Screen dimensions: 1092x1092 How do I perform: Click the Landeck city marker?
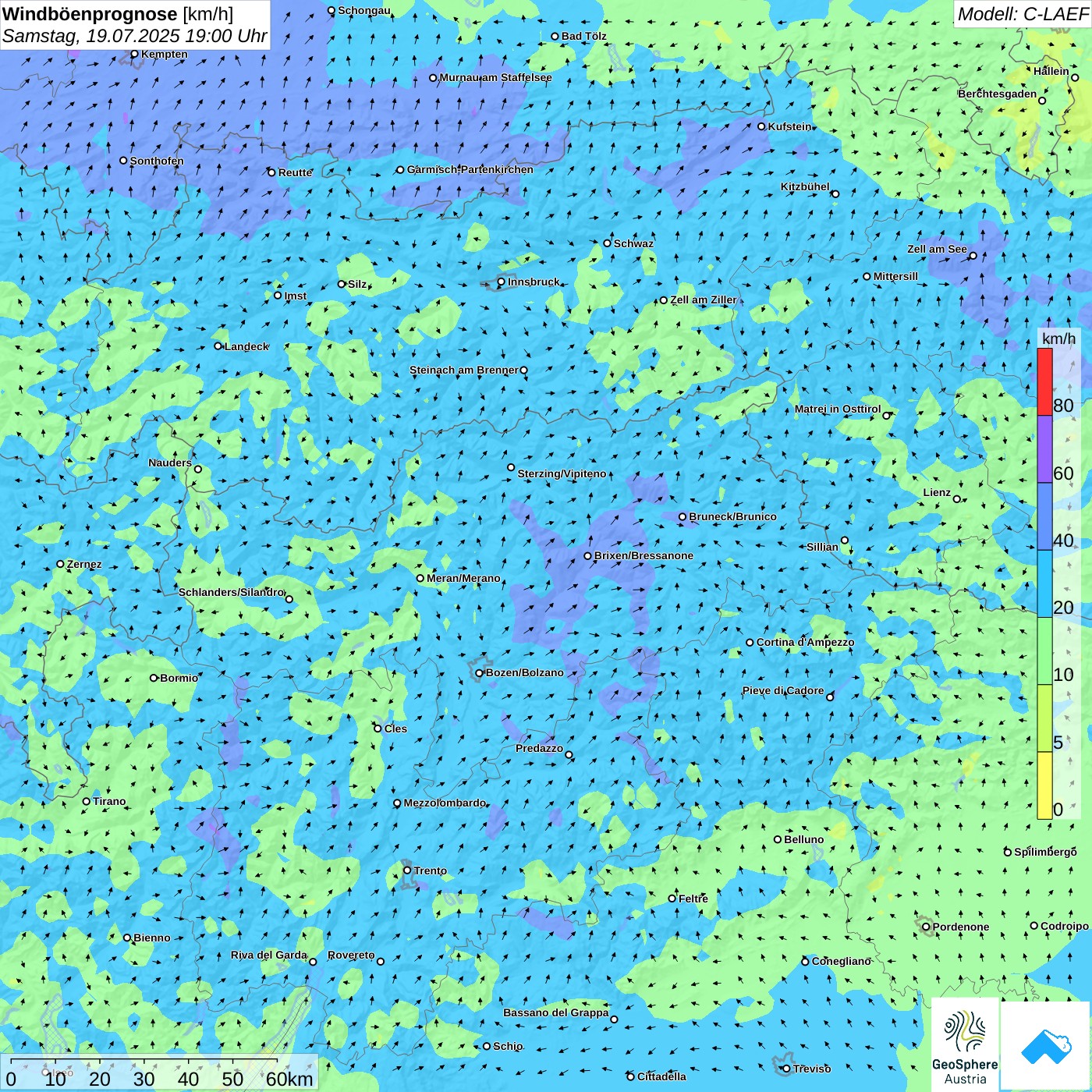[218, 346]
